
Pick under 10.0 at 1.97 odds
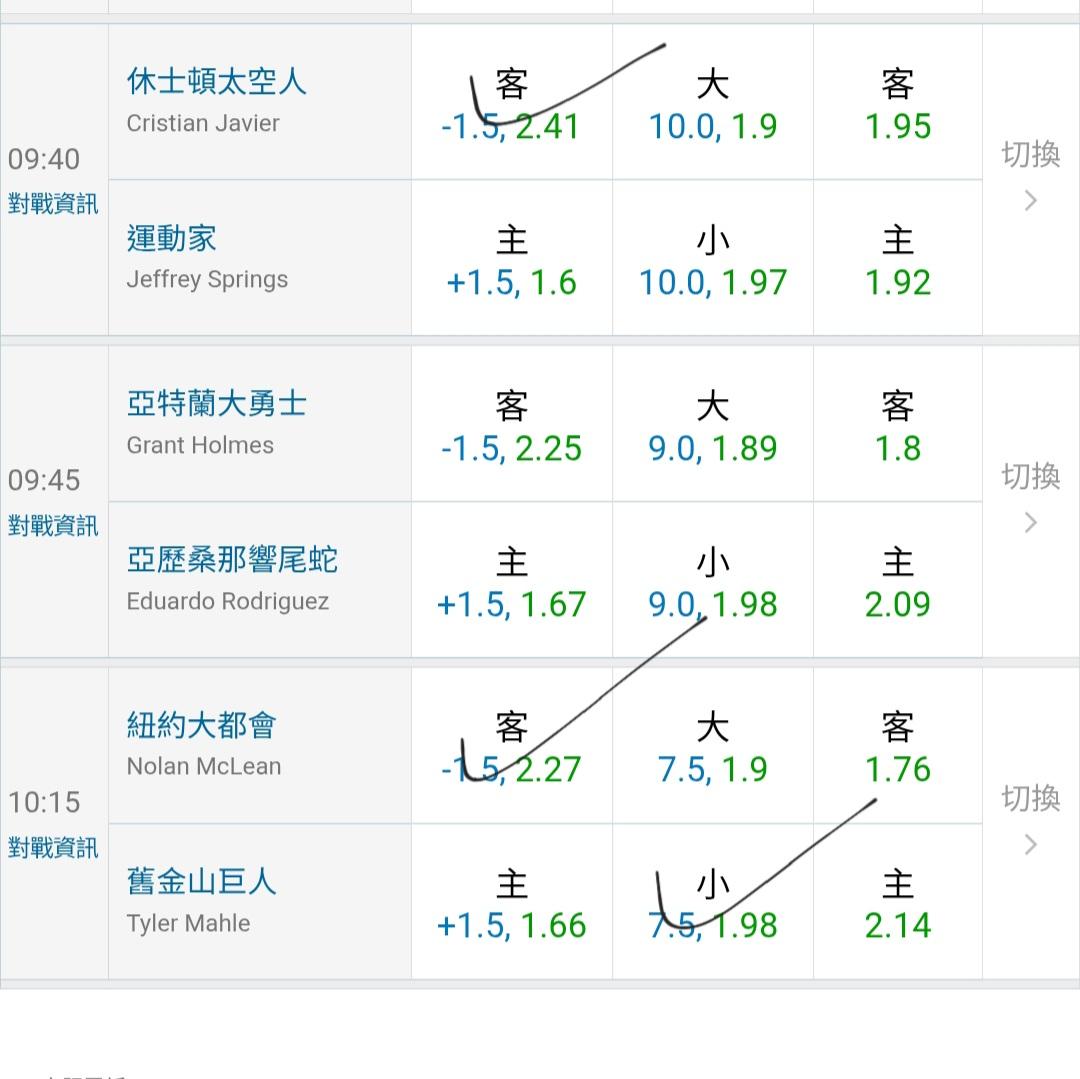coord(712,260)
